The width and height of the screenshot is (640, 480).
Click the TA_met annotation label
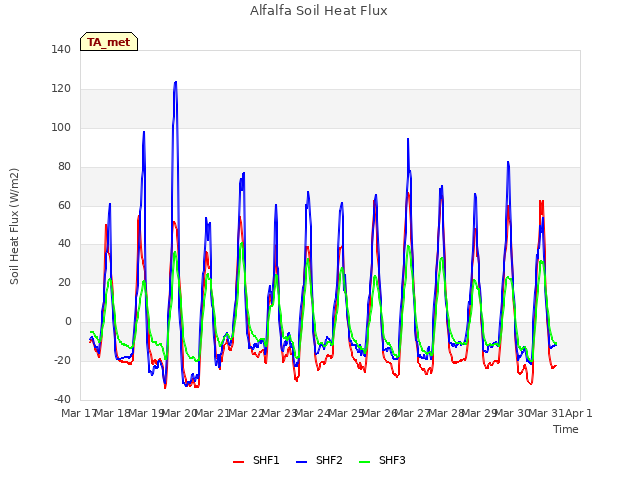pyautogui.click(x=109, y=42)
